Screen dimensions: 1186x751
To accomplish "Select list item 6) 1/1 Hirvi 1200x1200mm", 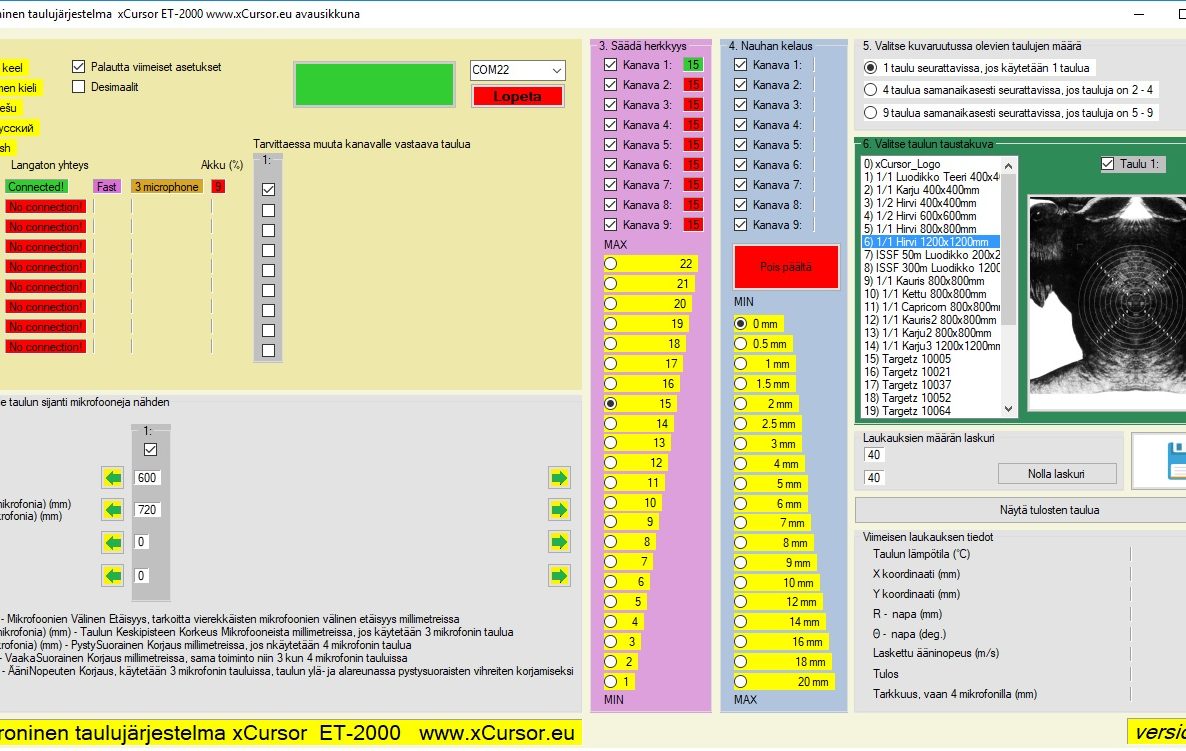I will (931, 242).
